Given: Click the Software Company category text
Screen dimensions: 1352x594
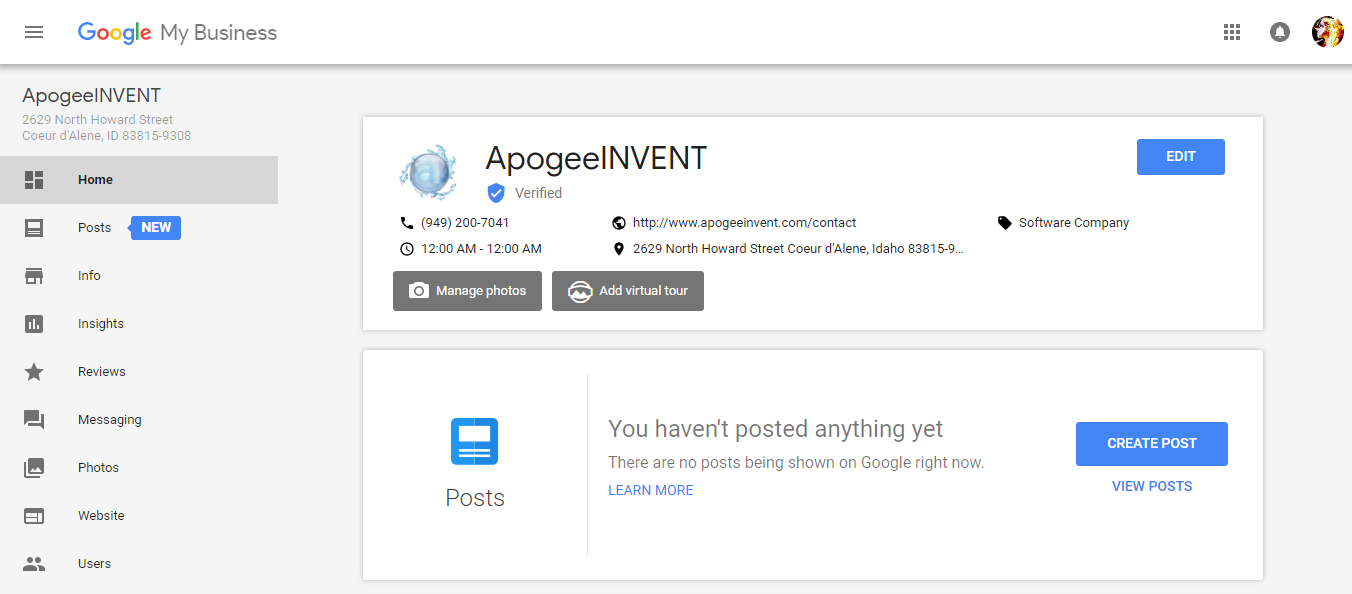Looking at the screenshot, I should 1073,223.
